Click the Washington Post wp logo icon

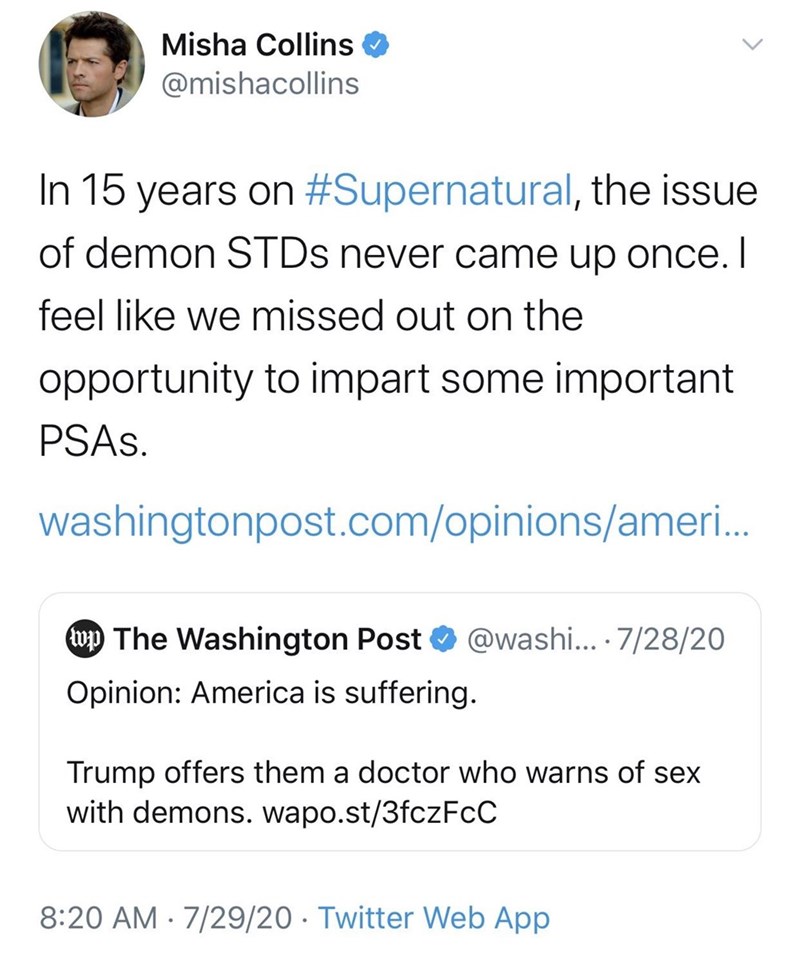(85, 638)
